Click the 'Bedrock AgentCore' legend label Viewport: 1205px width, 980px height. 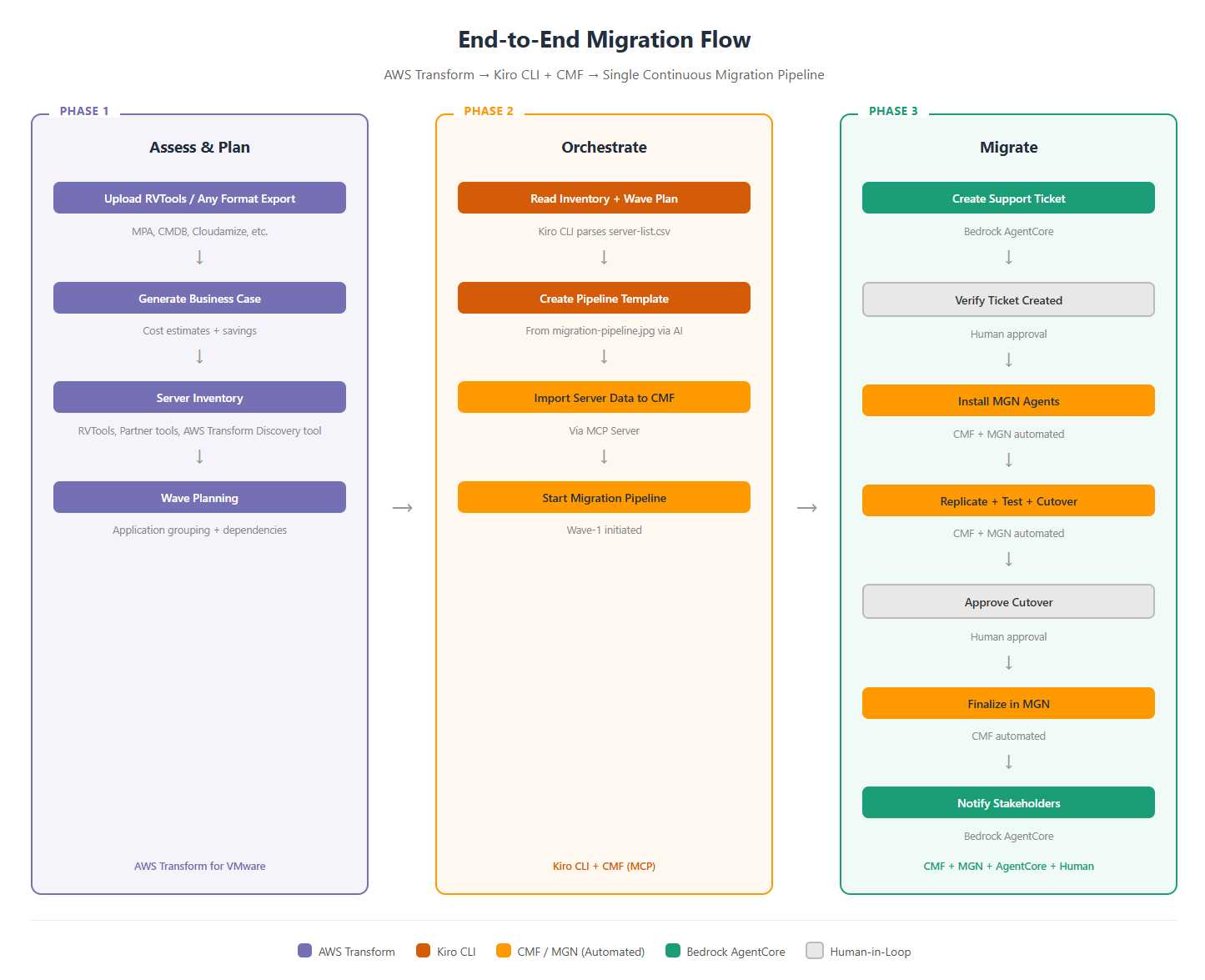(x=736, y=952)
